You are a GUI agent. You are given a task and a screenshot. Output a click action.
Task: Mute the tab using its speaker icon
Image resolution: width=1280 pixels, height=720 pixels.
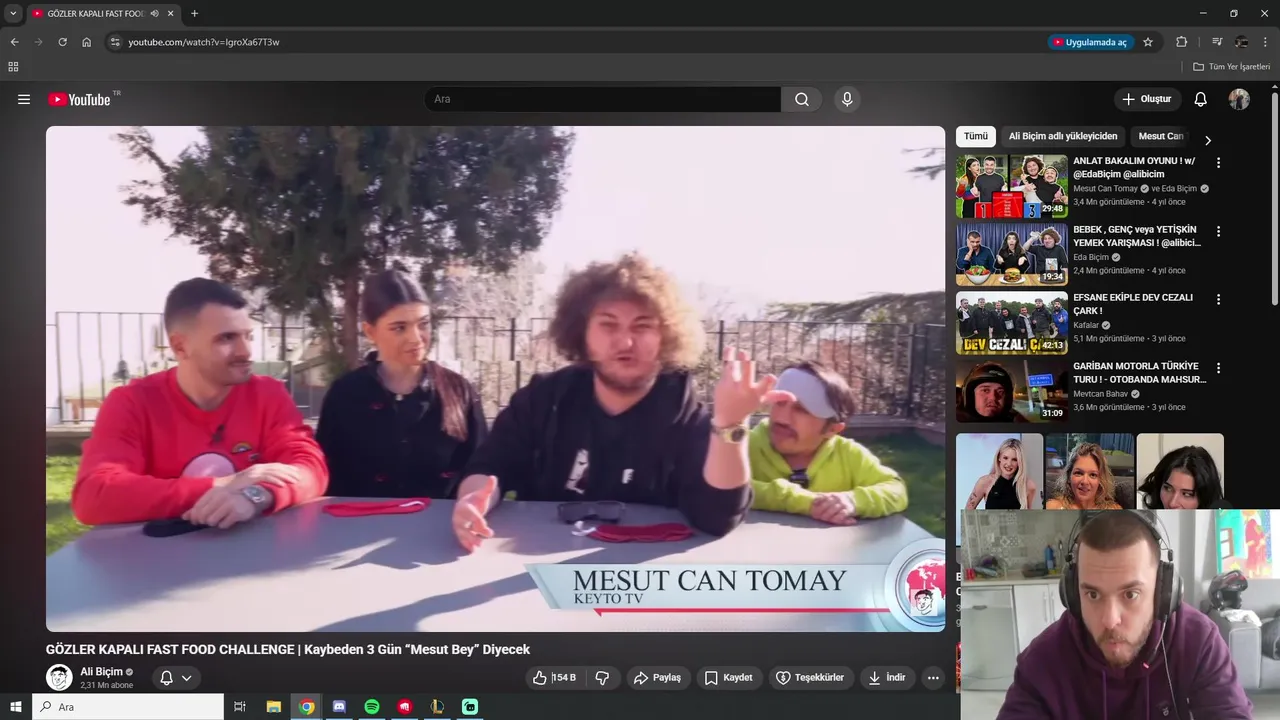point(154,14)
